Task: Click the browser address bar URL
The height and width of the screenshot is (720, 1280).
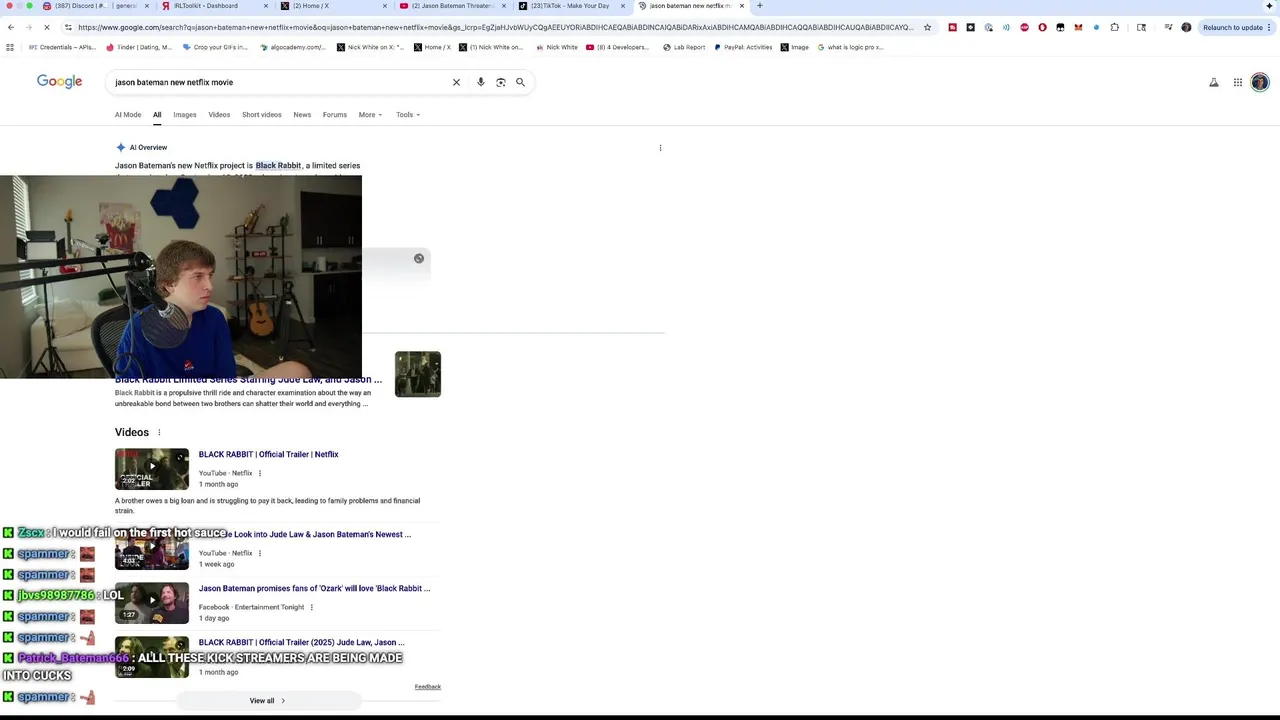Action: (495, 27)
